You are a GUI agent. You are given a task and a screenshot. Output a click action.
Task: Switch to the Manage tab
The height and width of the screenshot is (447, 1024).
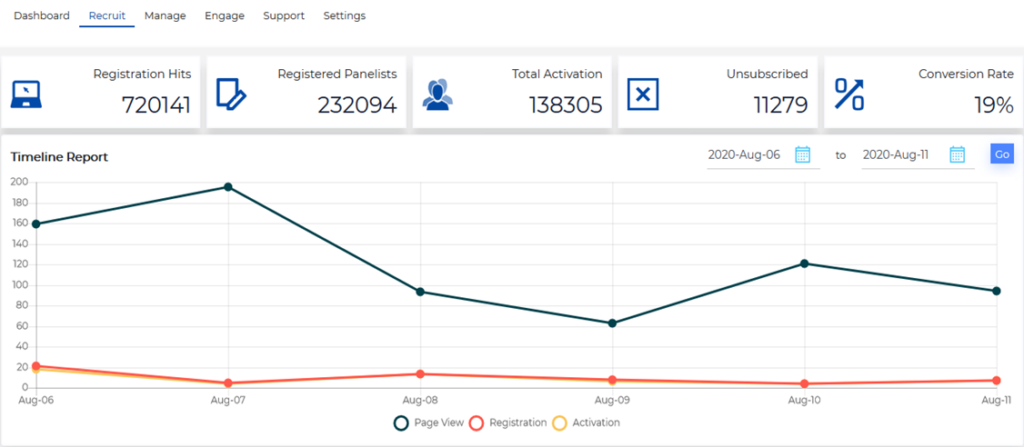coord(164,16)
